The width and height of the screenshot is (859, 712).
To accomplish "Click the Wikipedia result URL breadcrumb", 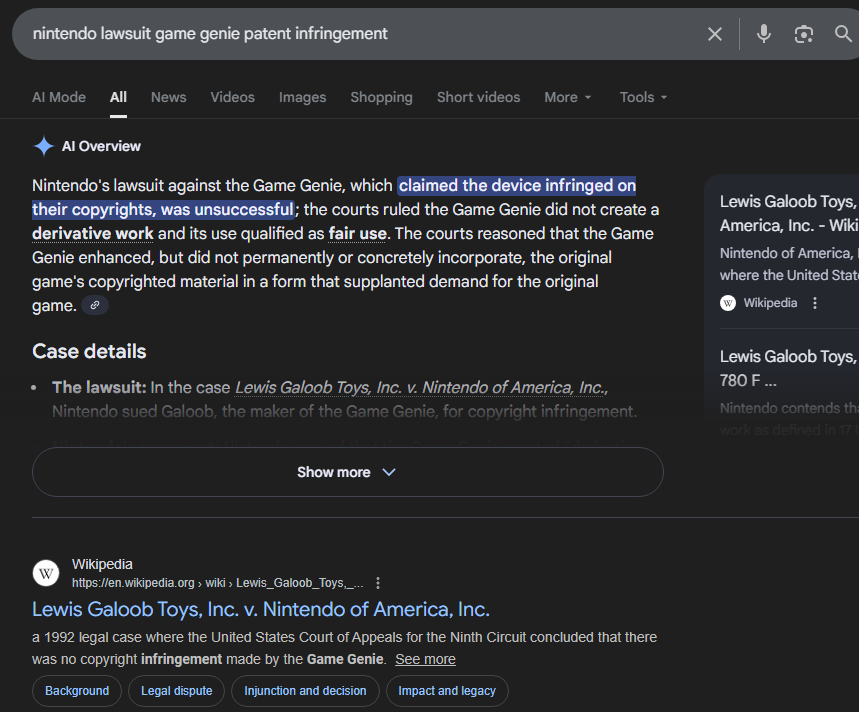I will (217, 583).
